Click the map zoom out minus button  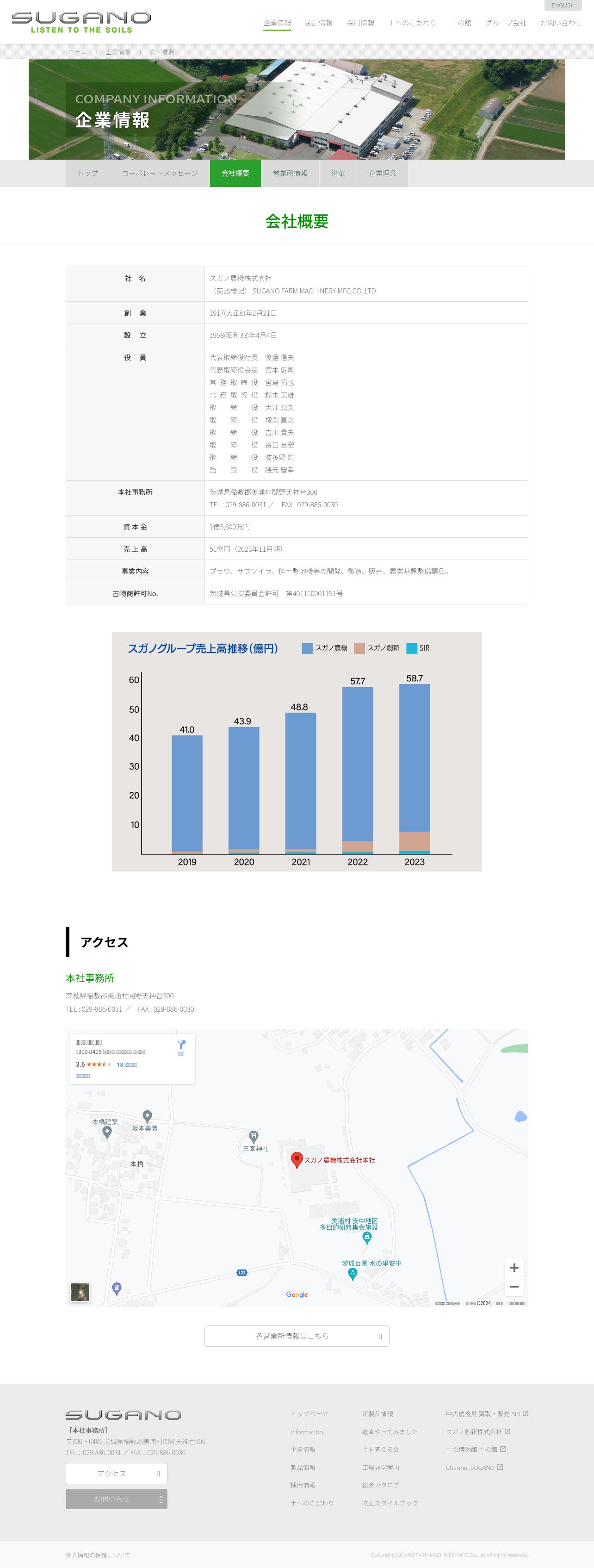[514, 1286]
